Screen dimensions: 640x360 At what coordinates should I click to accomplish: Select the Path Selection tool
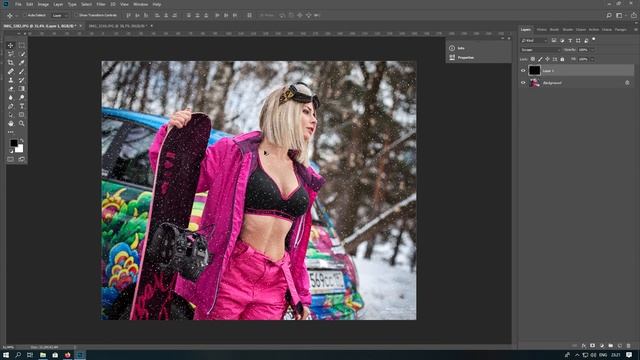[11, 115]
